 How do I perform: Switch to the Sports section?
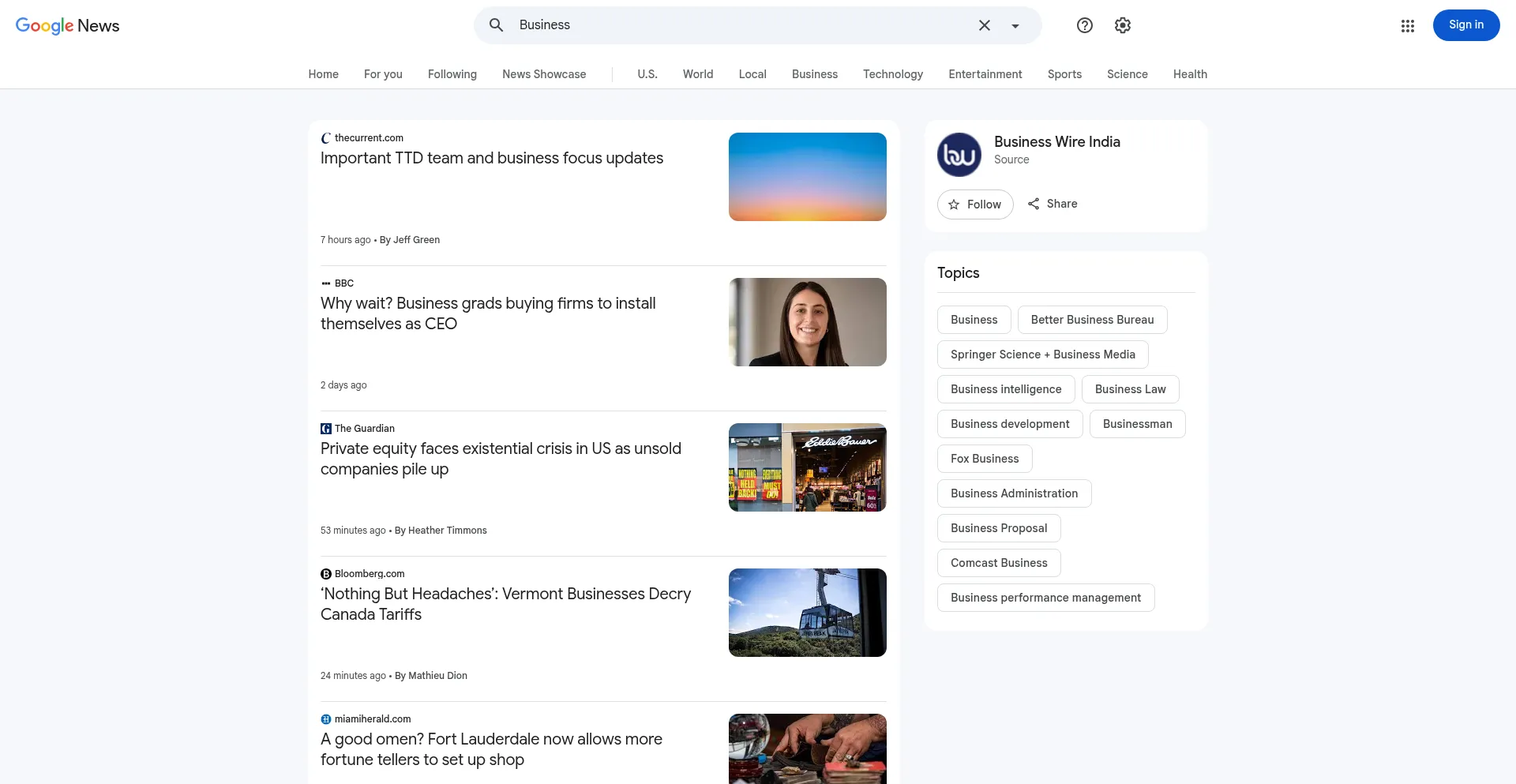tap(1064, 74)
